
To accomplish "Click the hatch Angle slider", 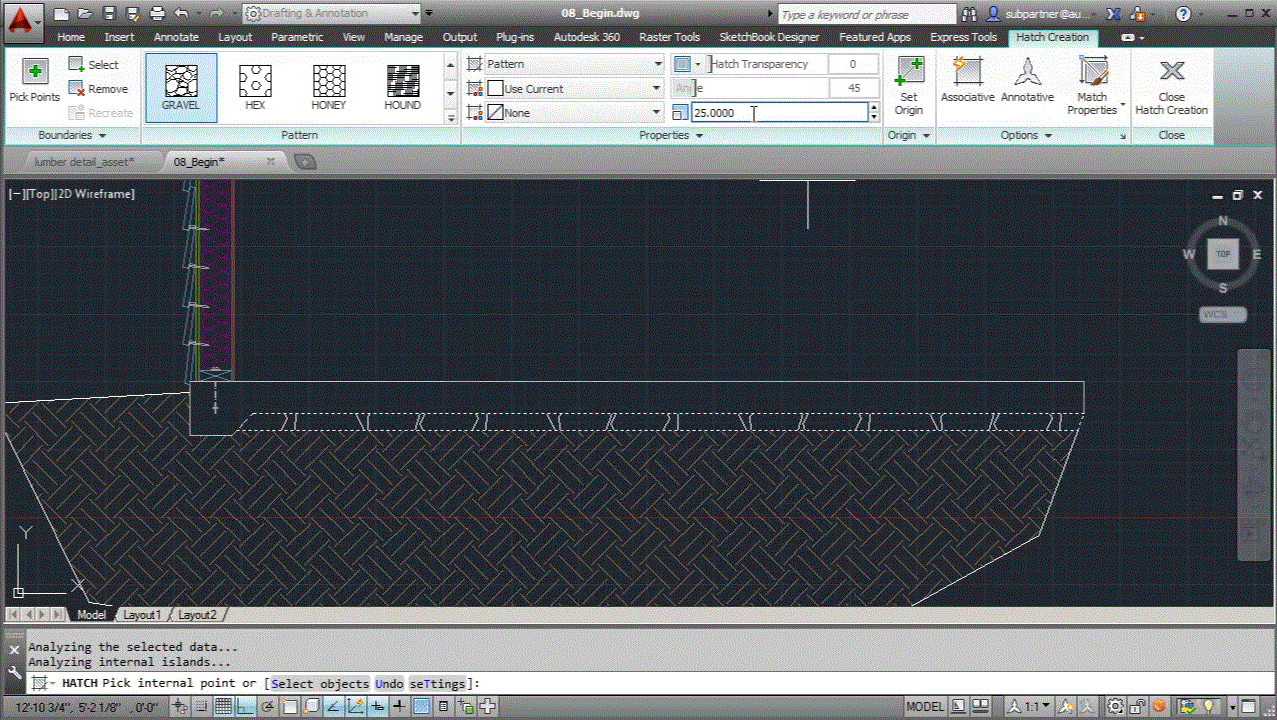I will pyautogui.click(x=750, y=88).
